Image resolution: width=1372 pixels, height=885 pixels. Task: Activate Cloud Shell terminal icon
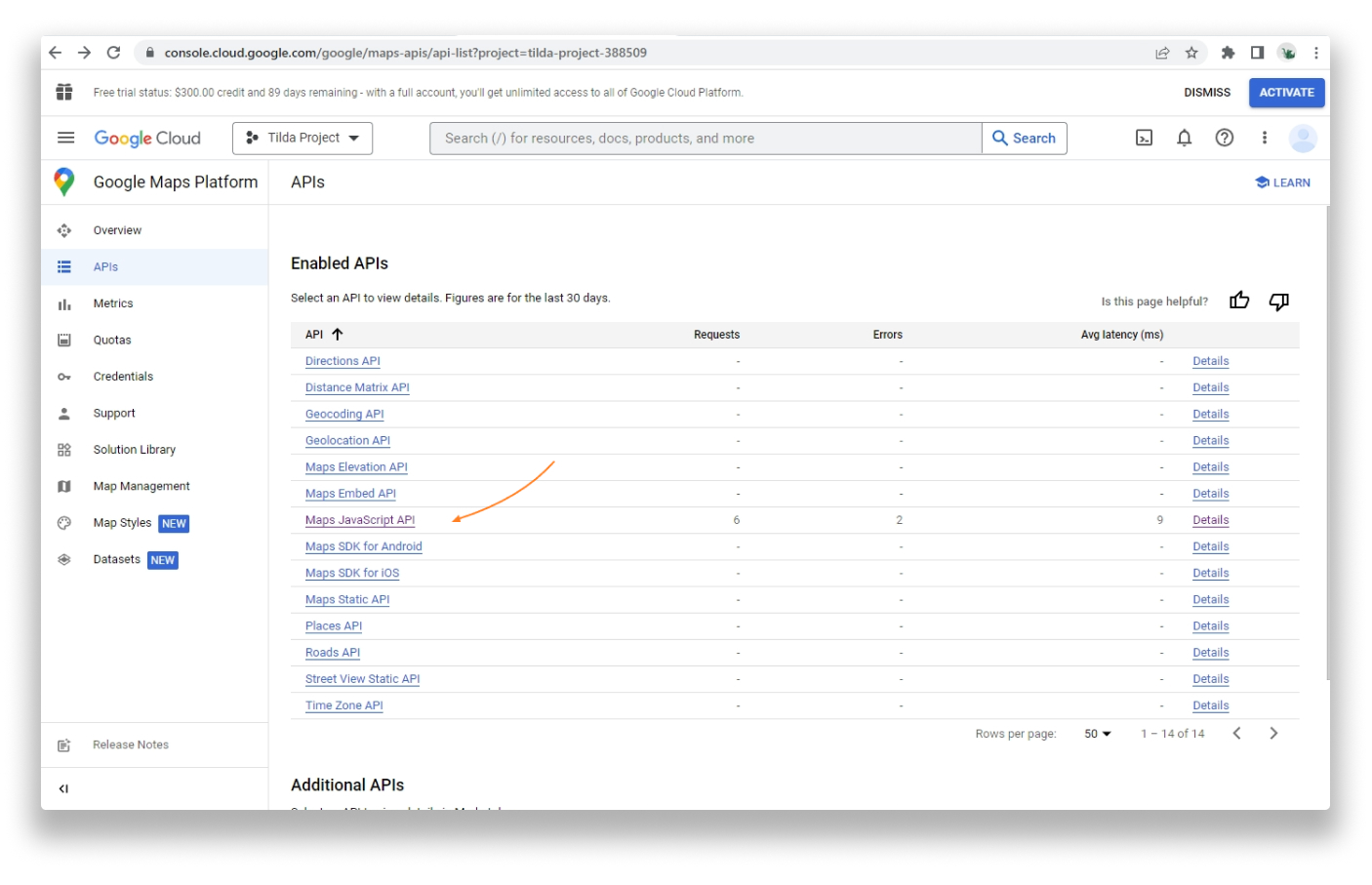coord(1144,138)
